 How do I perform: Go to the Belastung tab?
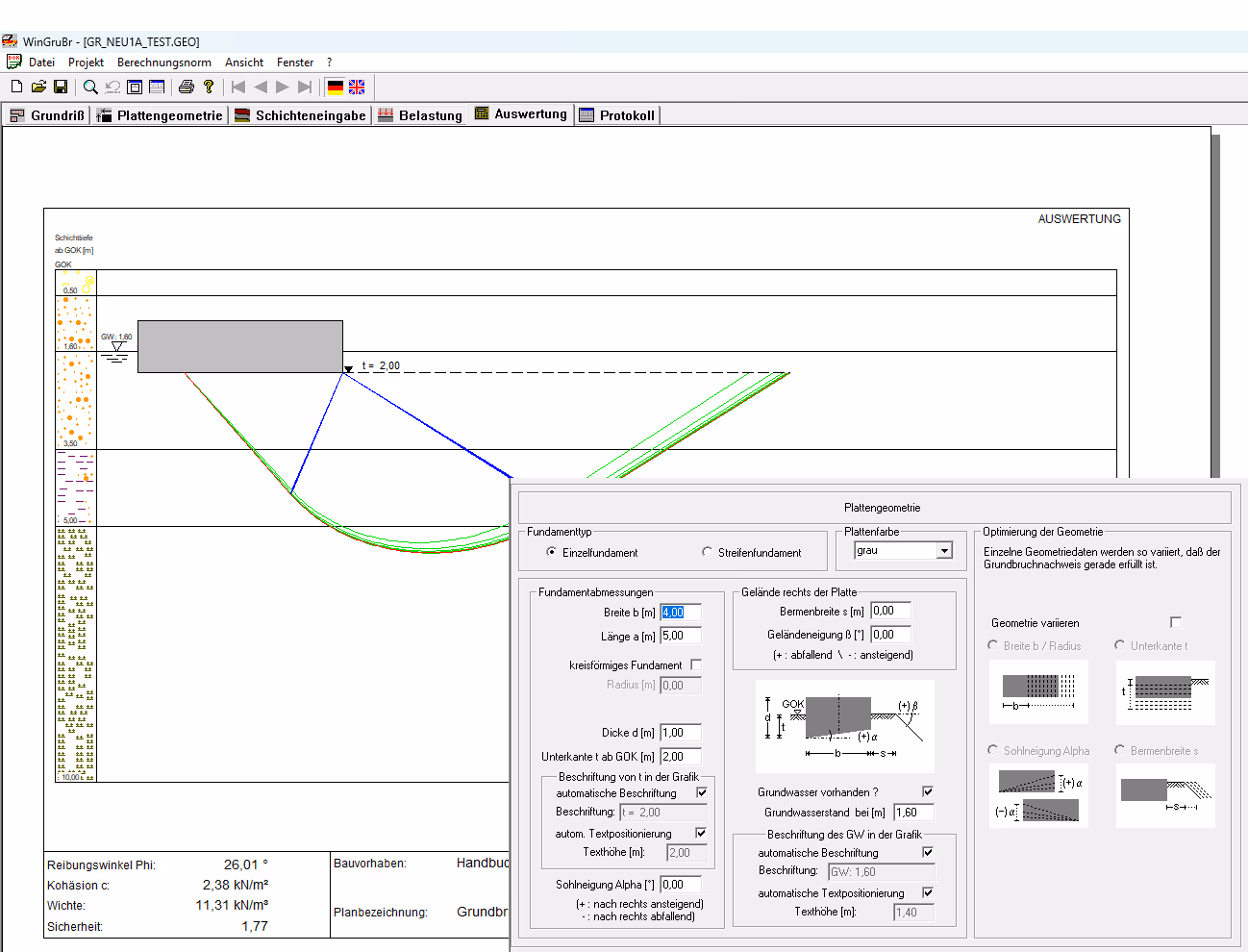coord(420,115)
